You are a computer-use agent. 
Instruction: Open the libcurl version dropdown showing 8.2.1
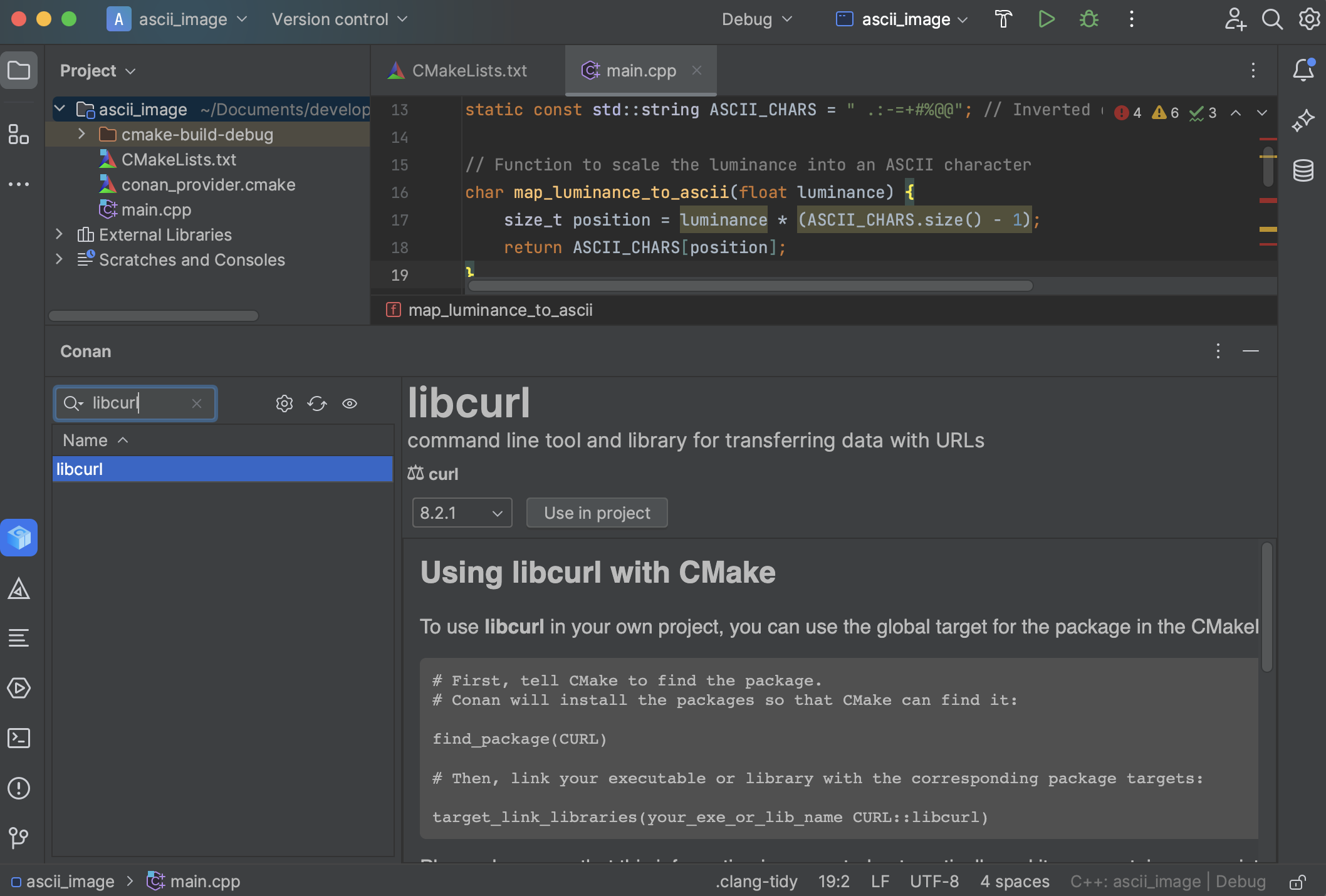(462, 513)
